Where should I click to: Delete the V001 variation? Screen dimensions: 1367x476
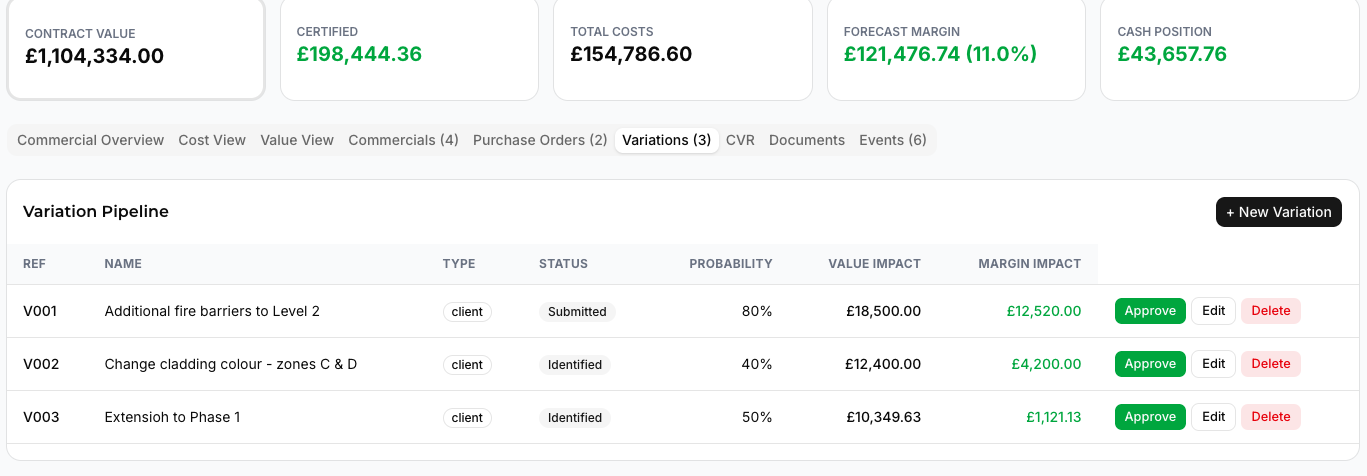[1271, 311]
